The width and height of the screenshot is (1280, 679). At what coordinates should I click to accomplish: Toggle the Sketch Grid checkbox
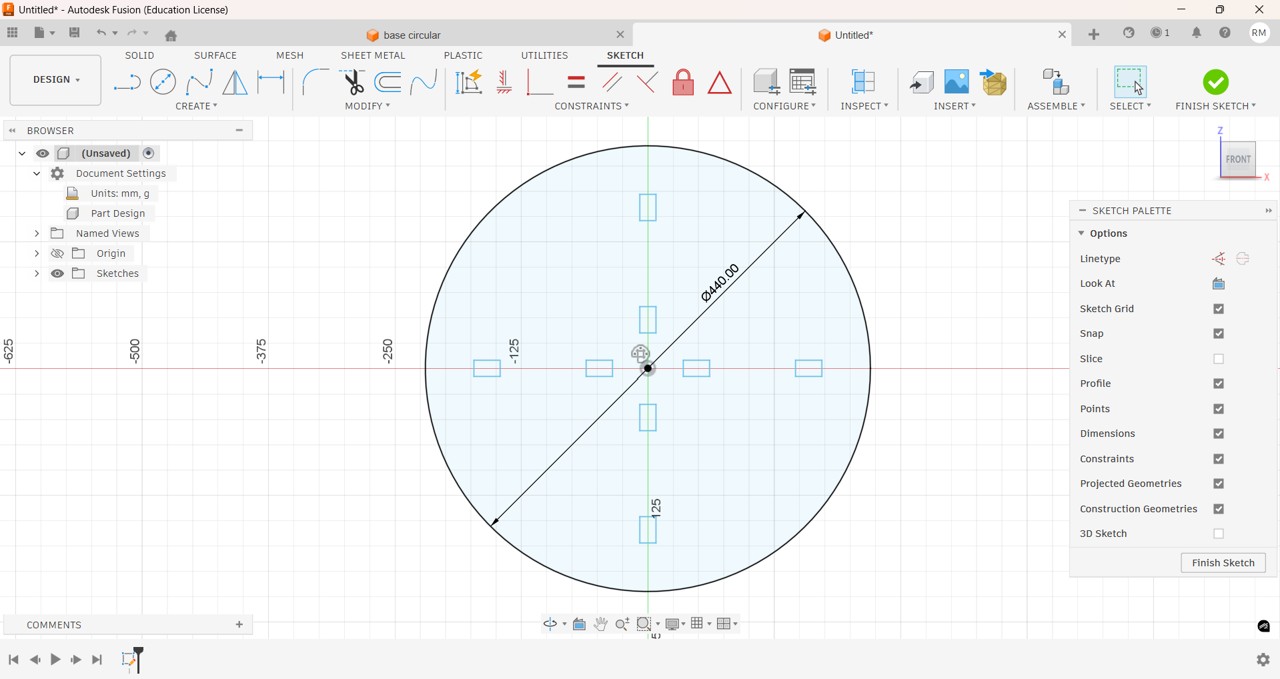point(1219,309)
